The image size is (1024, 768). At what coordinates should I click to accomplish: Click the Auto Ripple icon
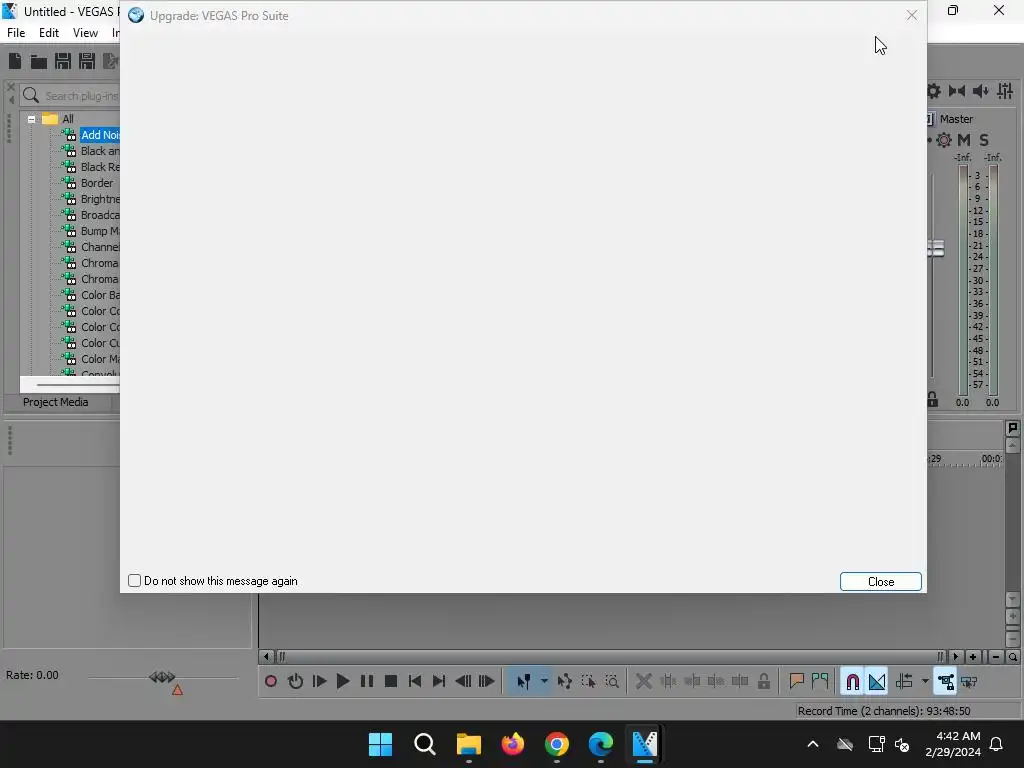click(904, 682)
